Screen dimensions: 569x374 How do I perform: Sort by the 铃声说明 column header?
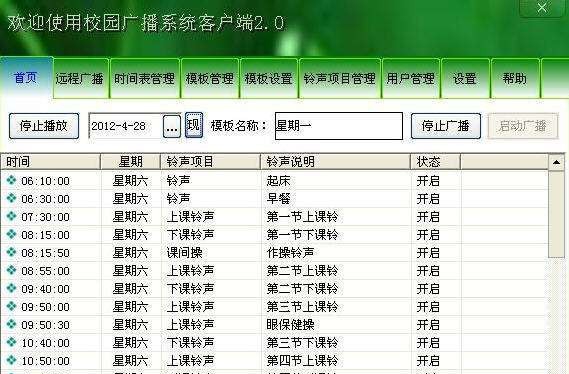click(336, 161)
